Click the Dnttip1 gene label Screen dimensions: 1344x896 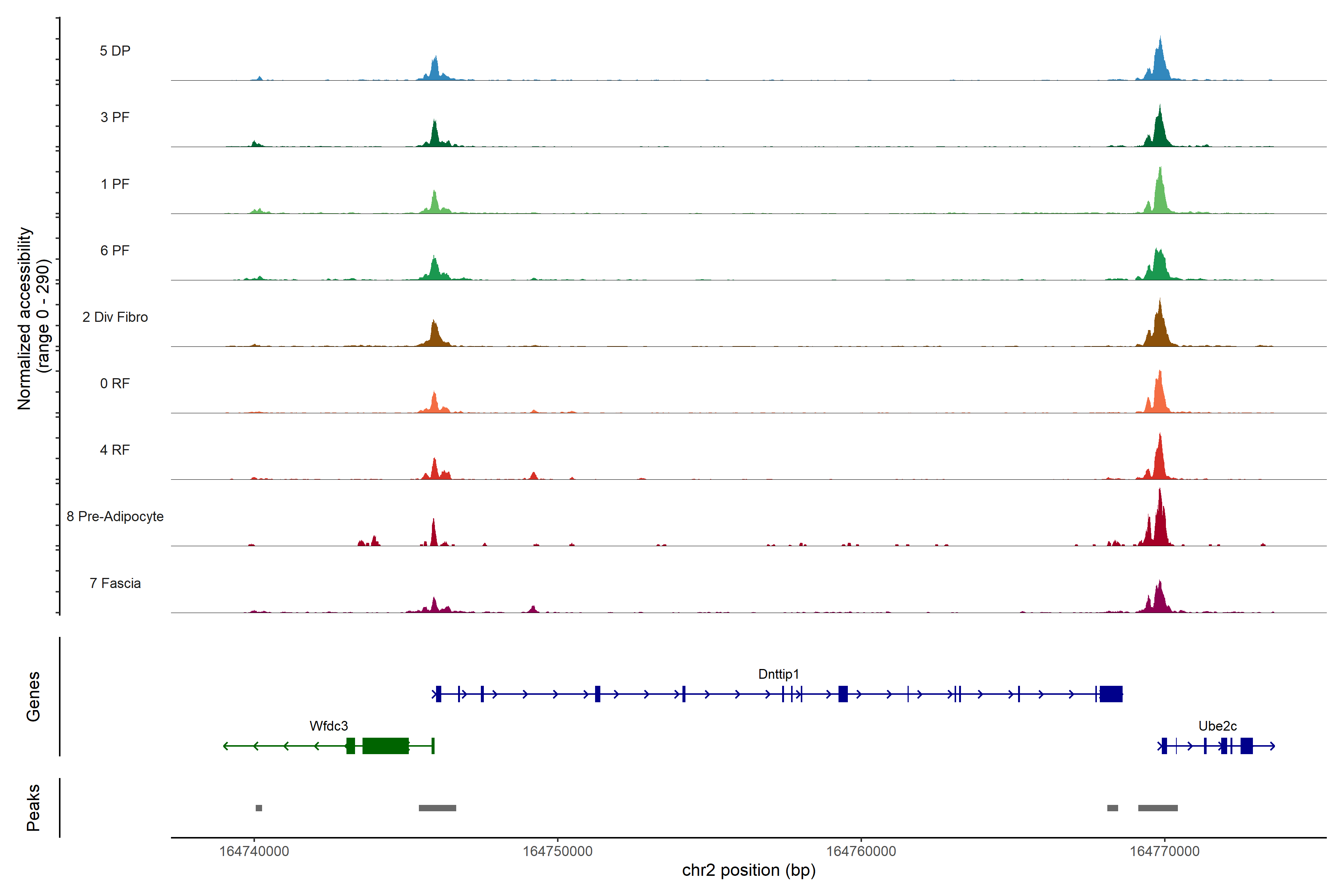(x=778, y=674)
